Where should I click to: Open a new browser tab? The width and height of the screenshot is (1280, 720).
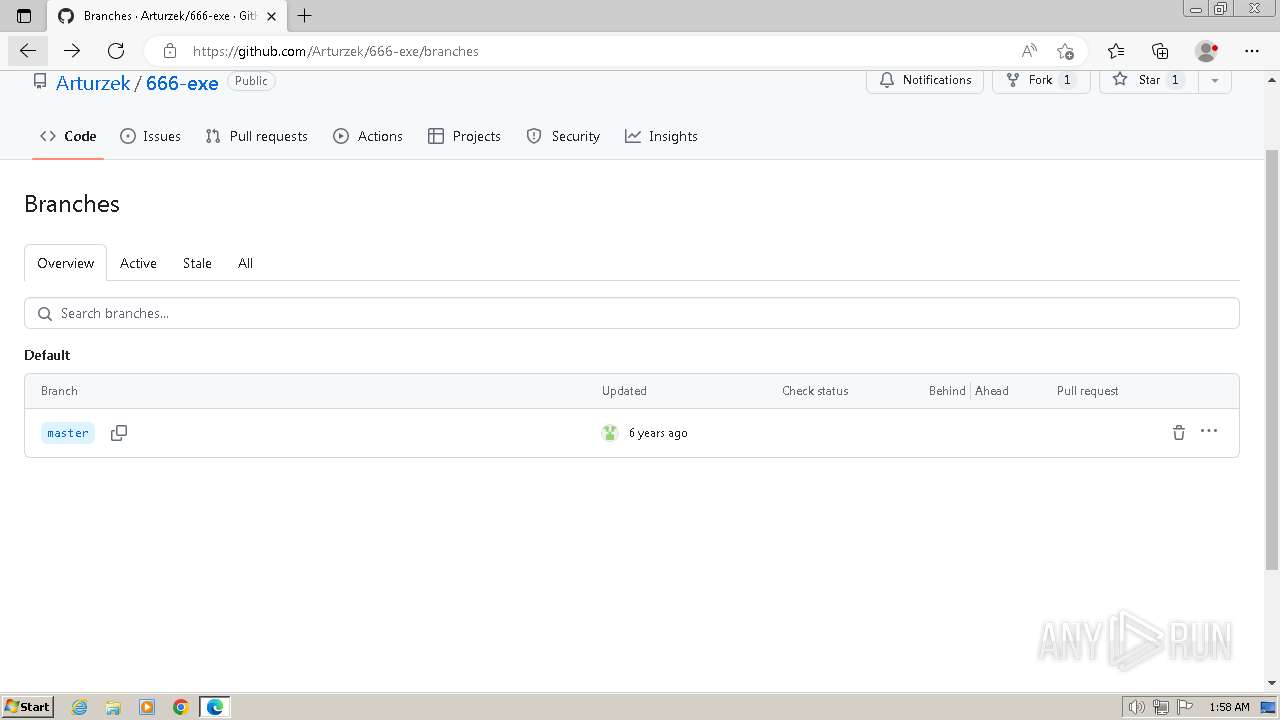[305, 16]
